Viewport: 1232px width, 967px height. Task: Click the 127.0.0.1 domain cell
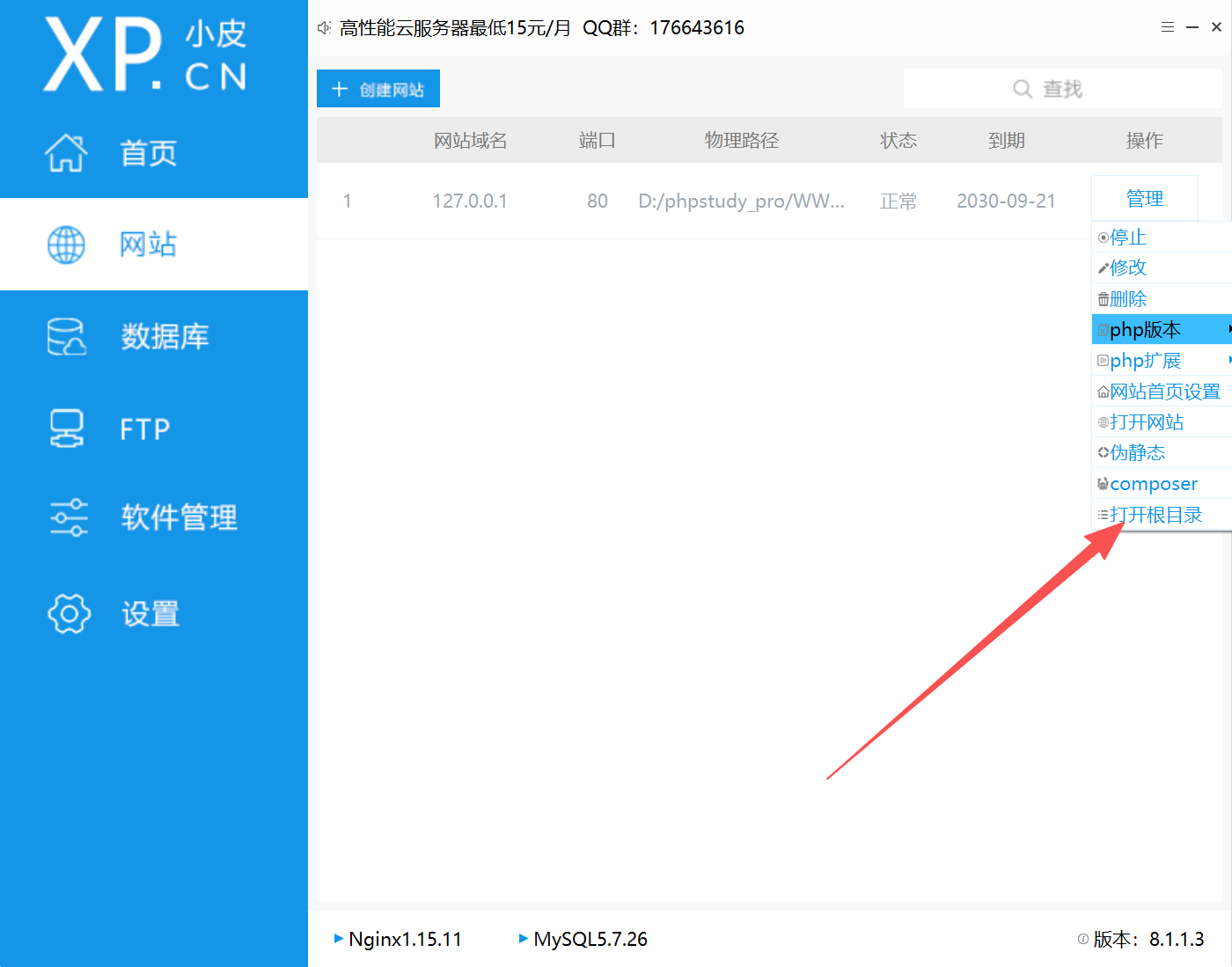click(x=470, y=201)
